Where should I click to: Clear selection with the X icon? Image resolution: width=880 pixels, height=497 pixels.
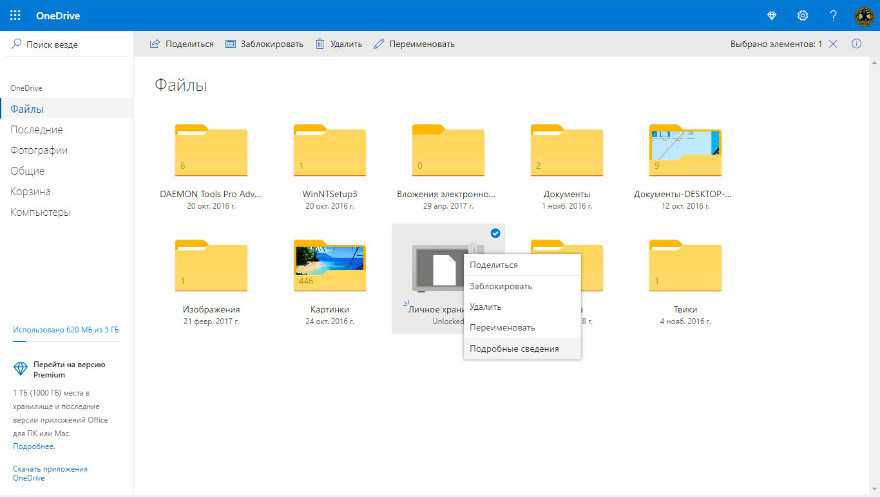[x=833, y=44]
